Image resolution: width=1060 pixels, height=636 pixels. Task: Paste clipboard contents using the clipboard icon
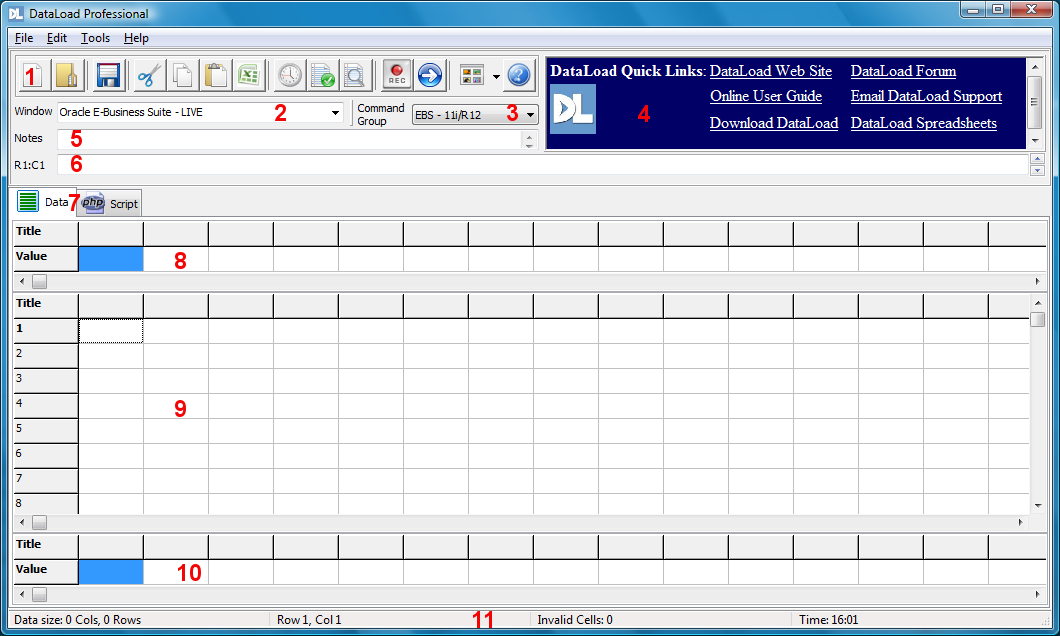pos(216,75)
